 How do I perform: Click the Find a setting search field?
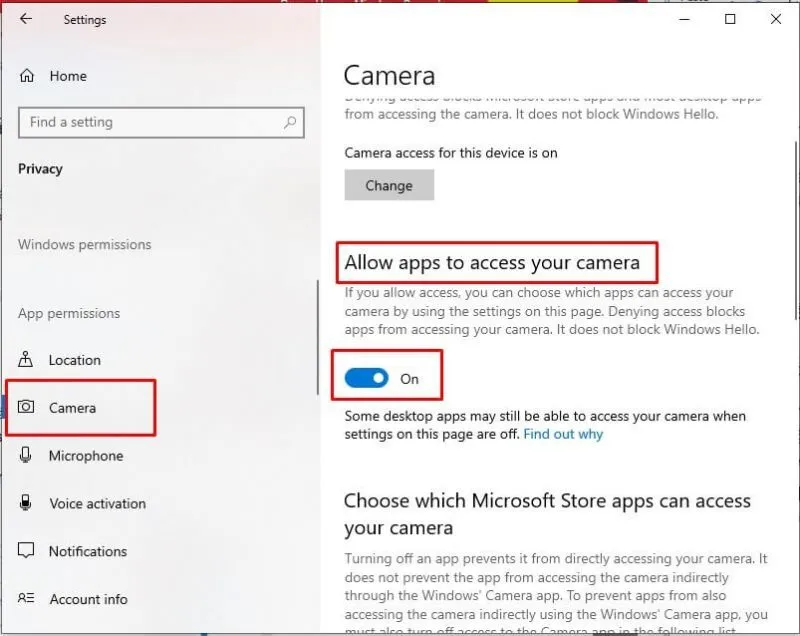click(161, 122)
